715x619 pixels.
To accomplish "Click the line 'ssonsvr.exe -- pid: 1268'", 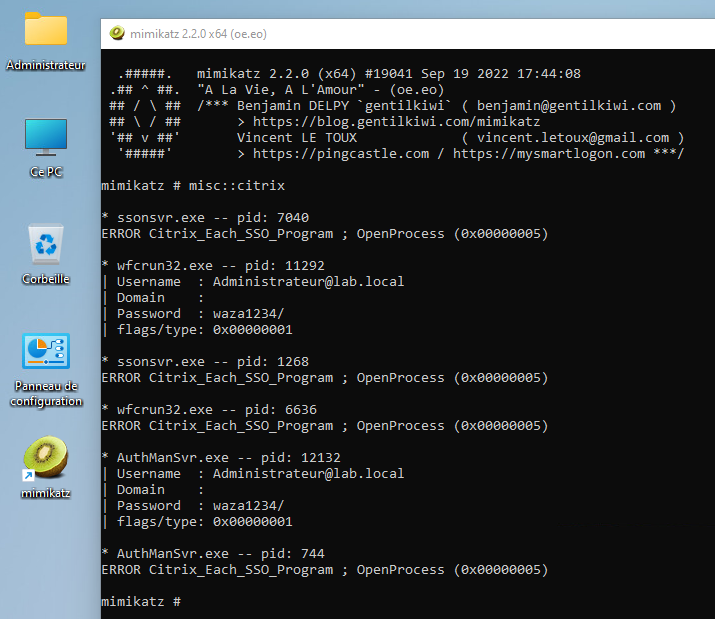I will click(x=205, y=362).
